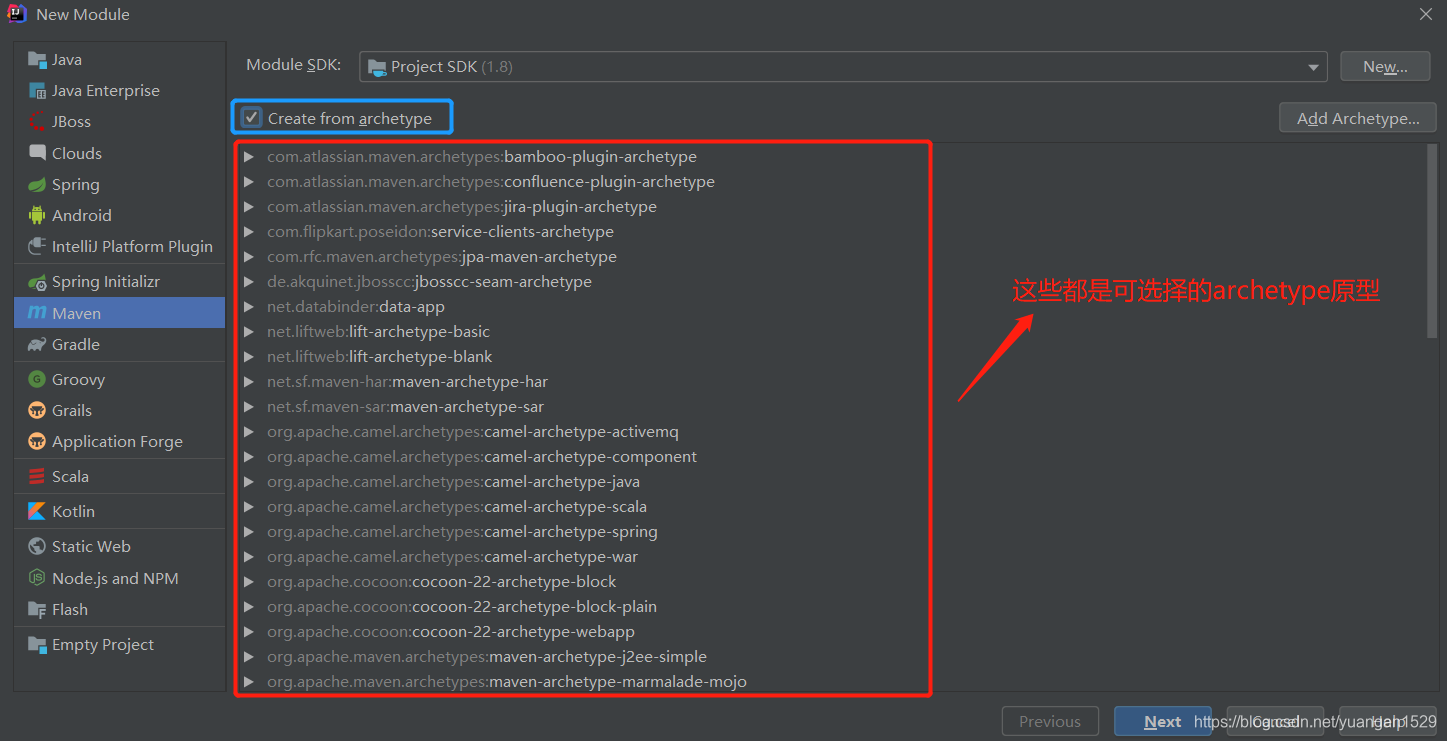Click the Static Web globe icon
Viewport: 1447px width, 741px height.
point(37,546)
